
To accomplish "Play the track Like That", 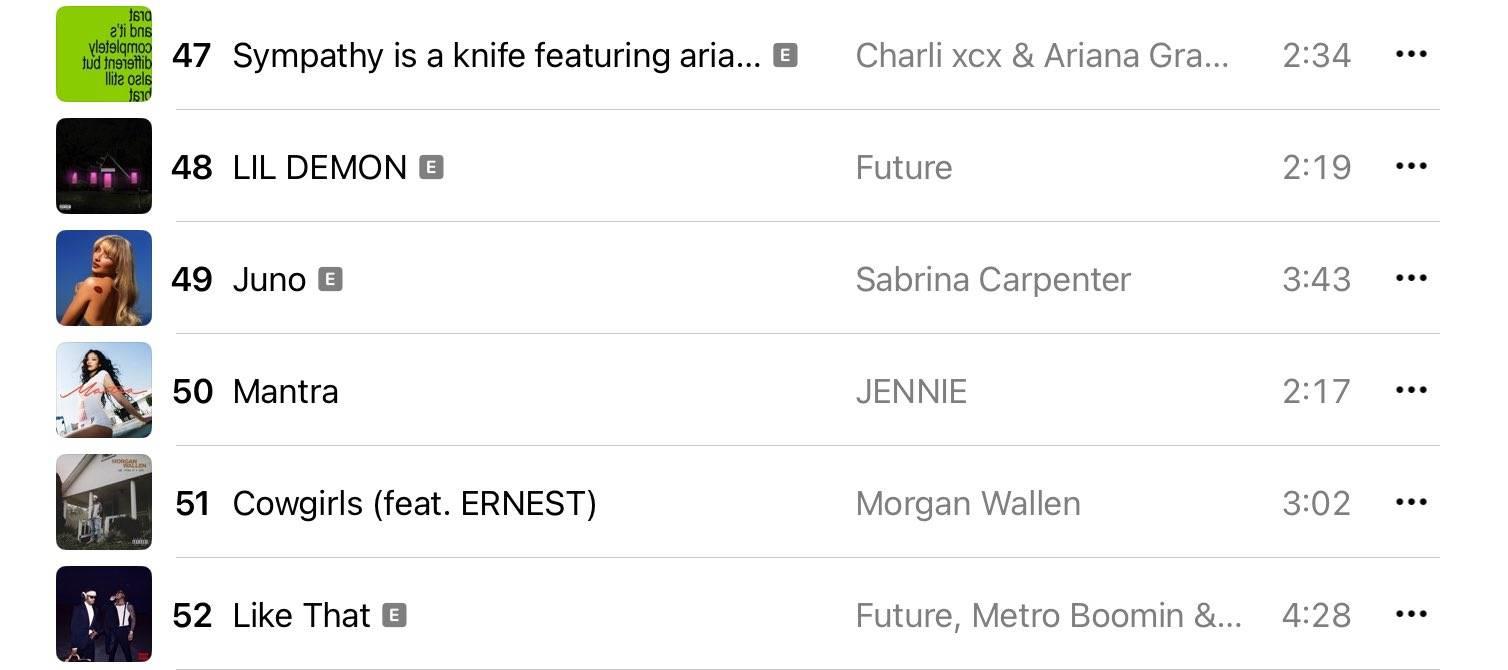I will coord(301,615).
